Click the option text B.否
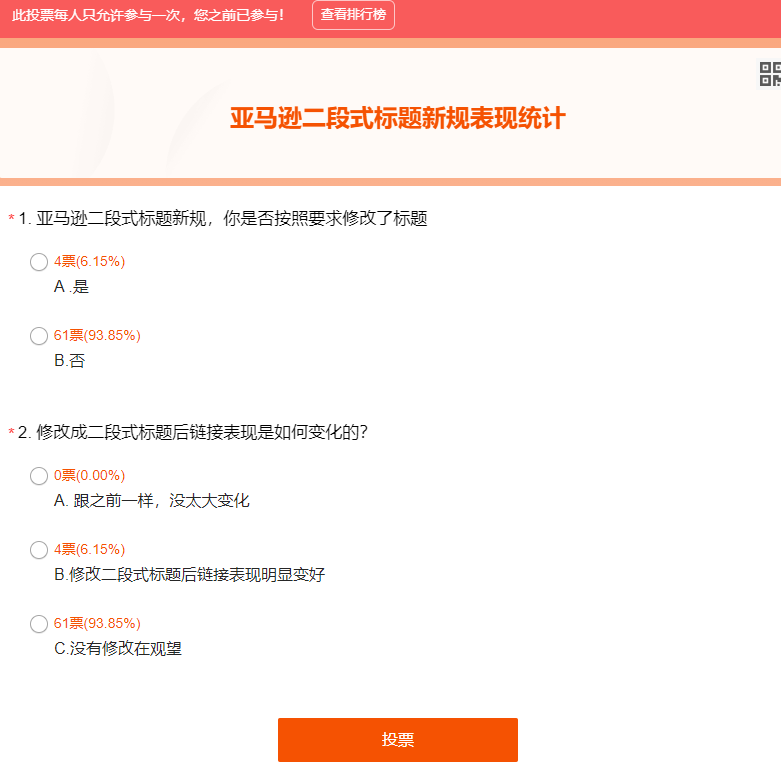This screenshot has height=771, width=781. 69,360
